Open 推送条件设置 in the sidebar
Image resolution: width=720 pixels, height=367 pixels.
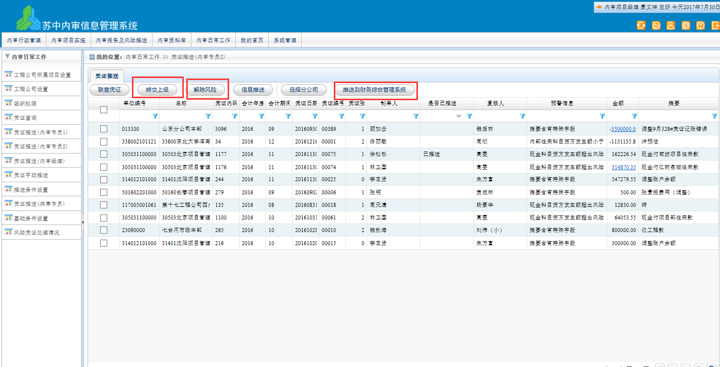[x=31, y=189]
